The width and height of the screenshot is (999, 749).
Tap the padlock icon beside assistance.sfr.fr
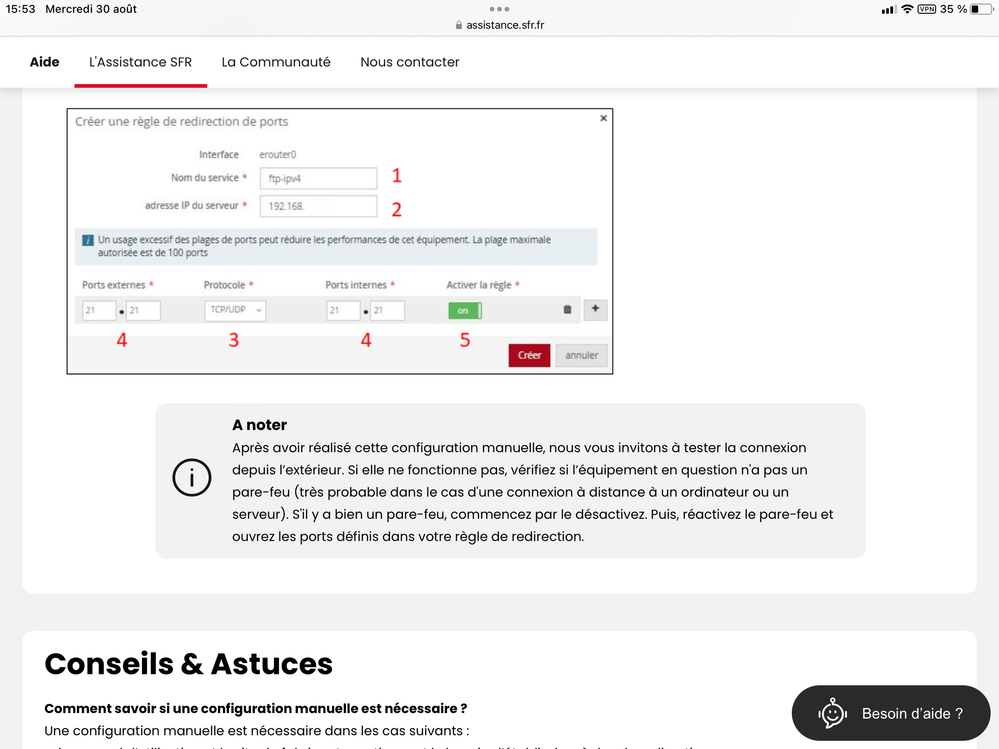(x=459, y=25)
